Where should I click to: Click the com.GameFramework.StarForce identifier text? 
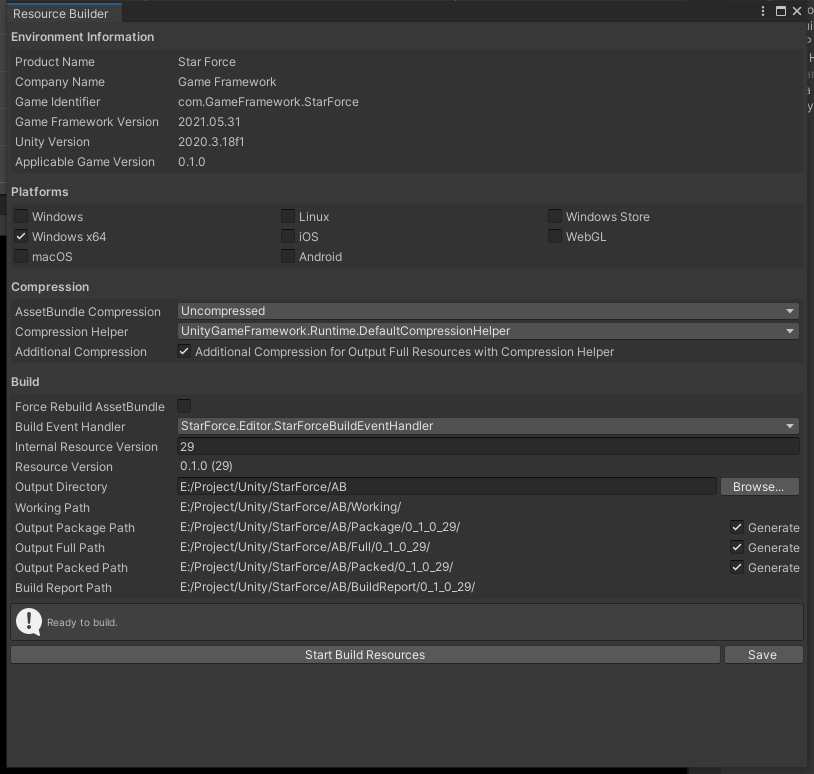[268, 102]
